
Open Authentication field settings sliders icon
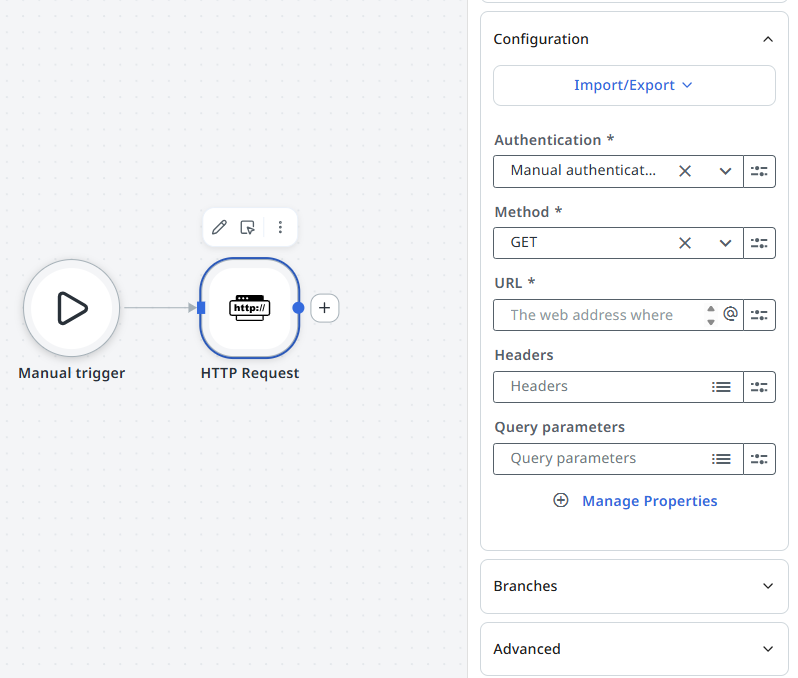click(759, 172)
